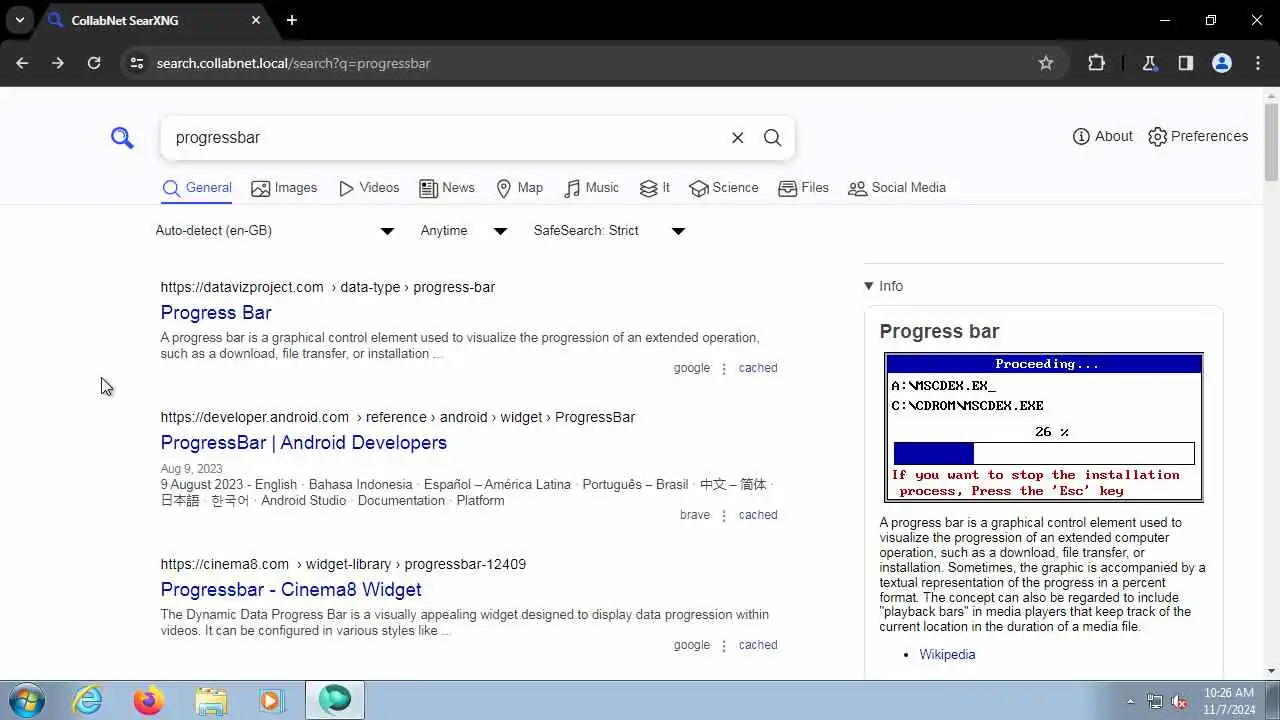Submit search with magnifier button

click(773, 138)
